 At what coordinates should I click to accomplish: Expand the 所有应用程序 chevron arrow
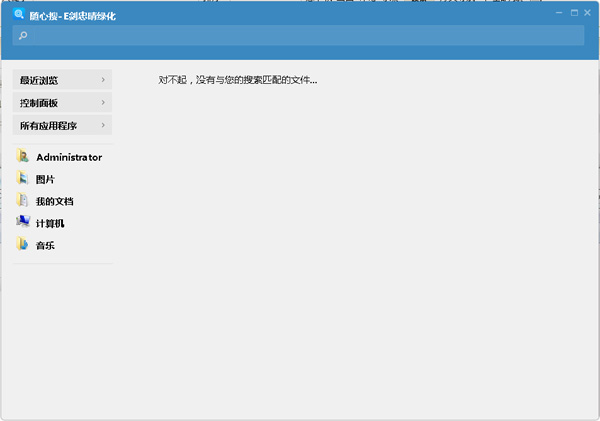coord(103,125)
